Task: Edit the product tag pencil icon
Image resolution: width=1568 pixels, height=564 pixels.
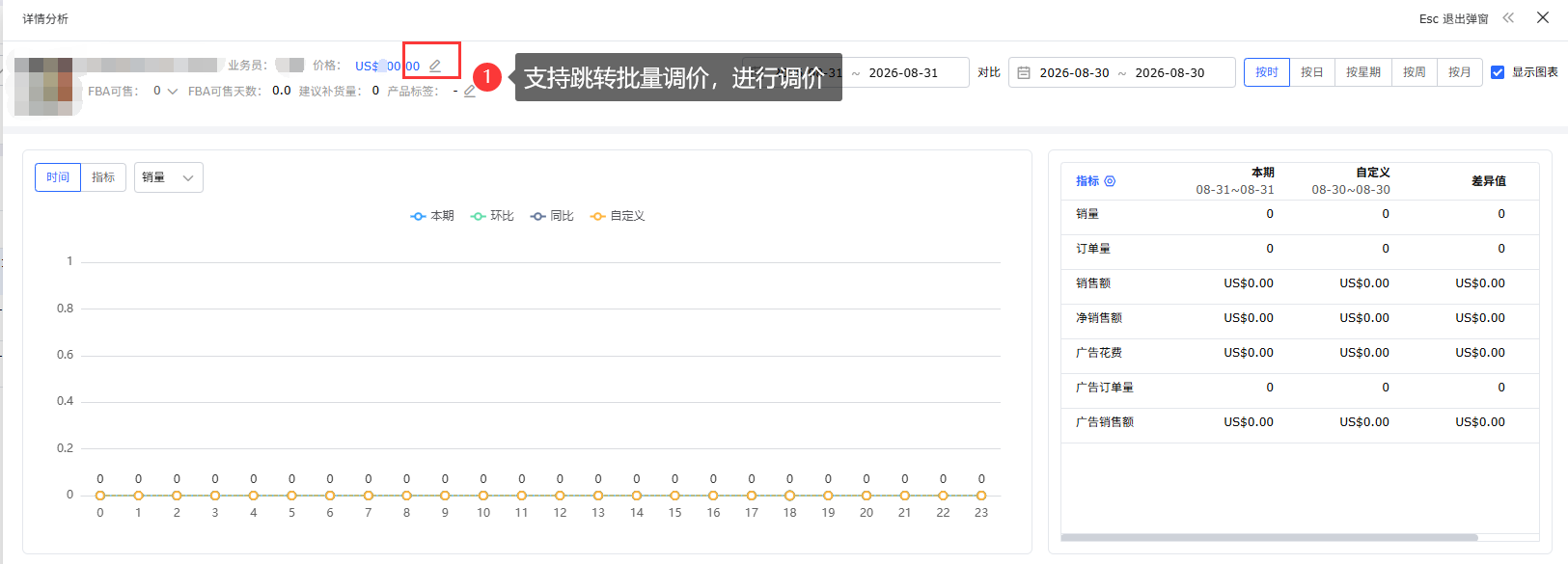Action: point(470,91)
